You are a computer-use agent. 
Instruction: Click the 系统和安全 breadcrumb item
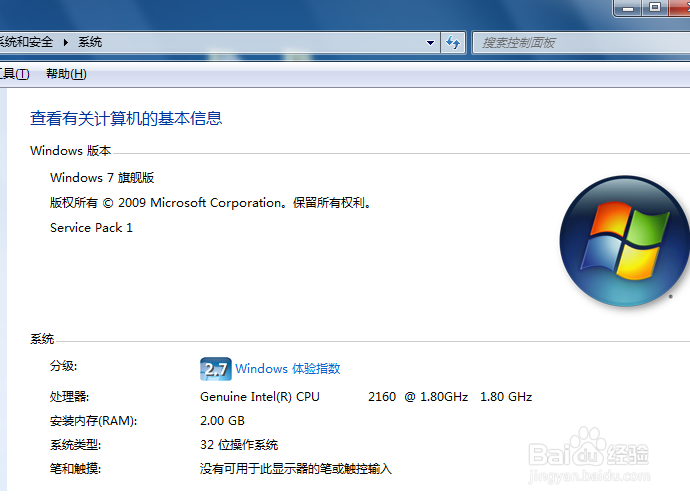point(26,42)
